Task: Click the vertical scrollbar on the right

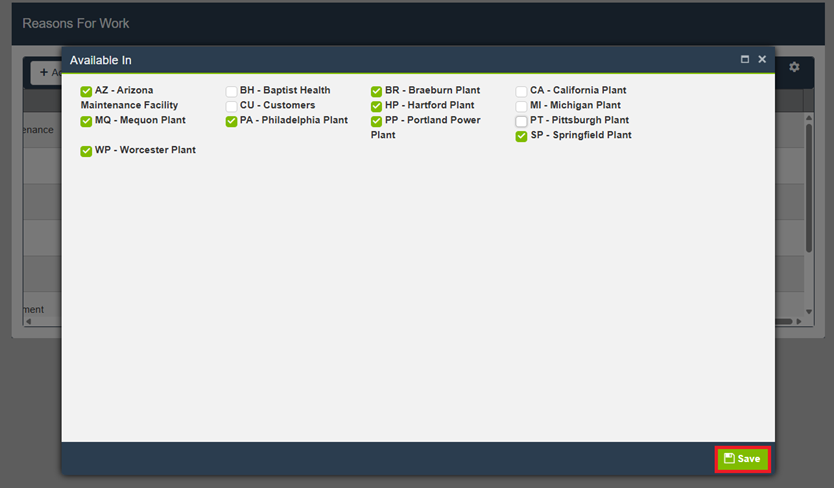Action: pos(808,190)
